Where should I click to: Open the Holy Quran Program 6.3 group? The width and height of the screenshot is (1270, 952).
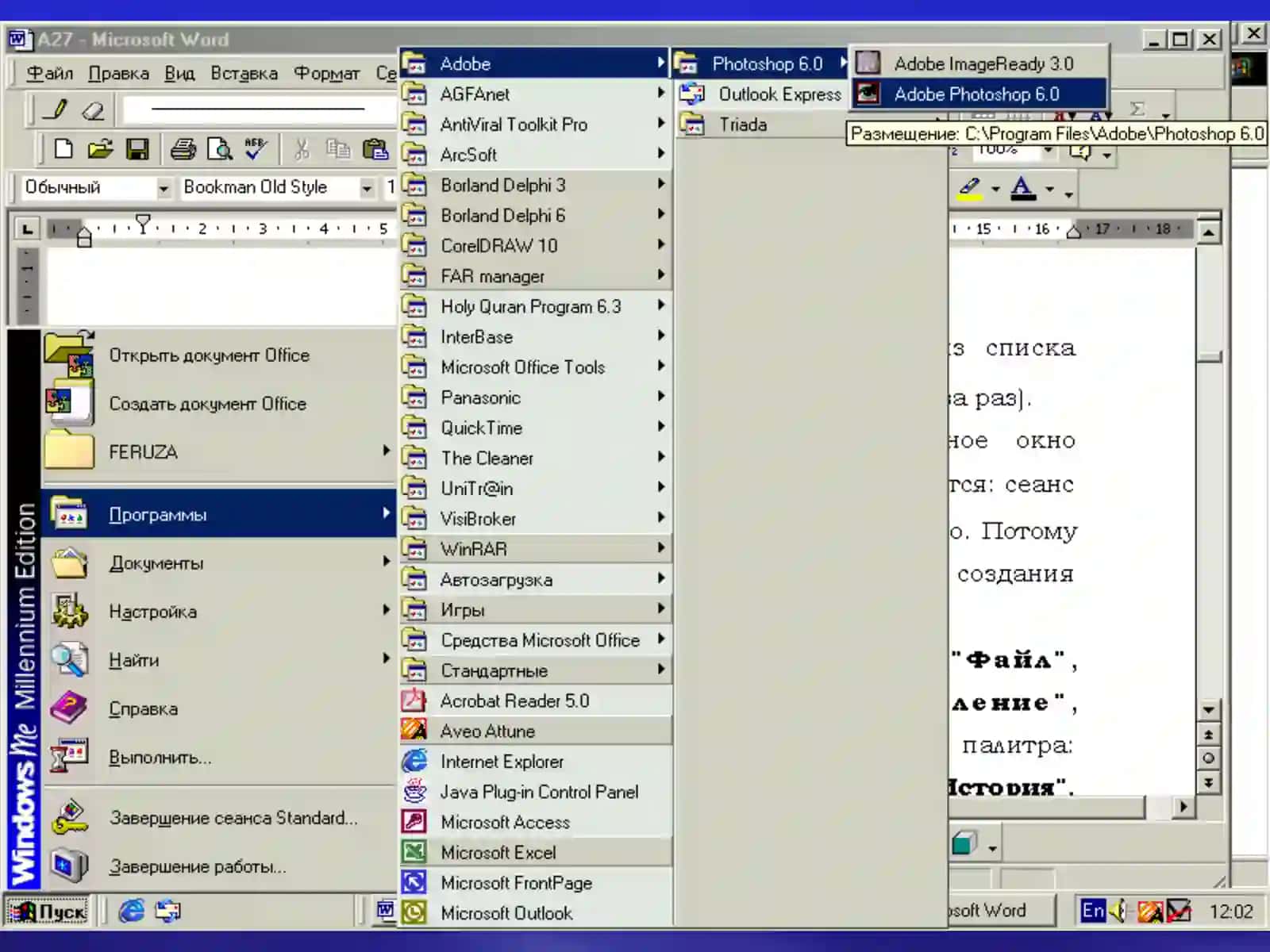pos(536,306)
